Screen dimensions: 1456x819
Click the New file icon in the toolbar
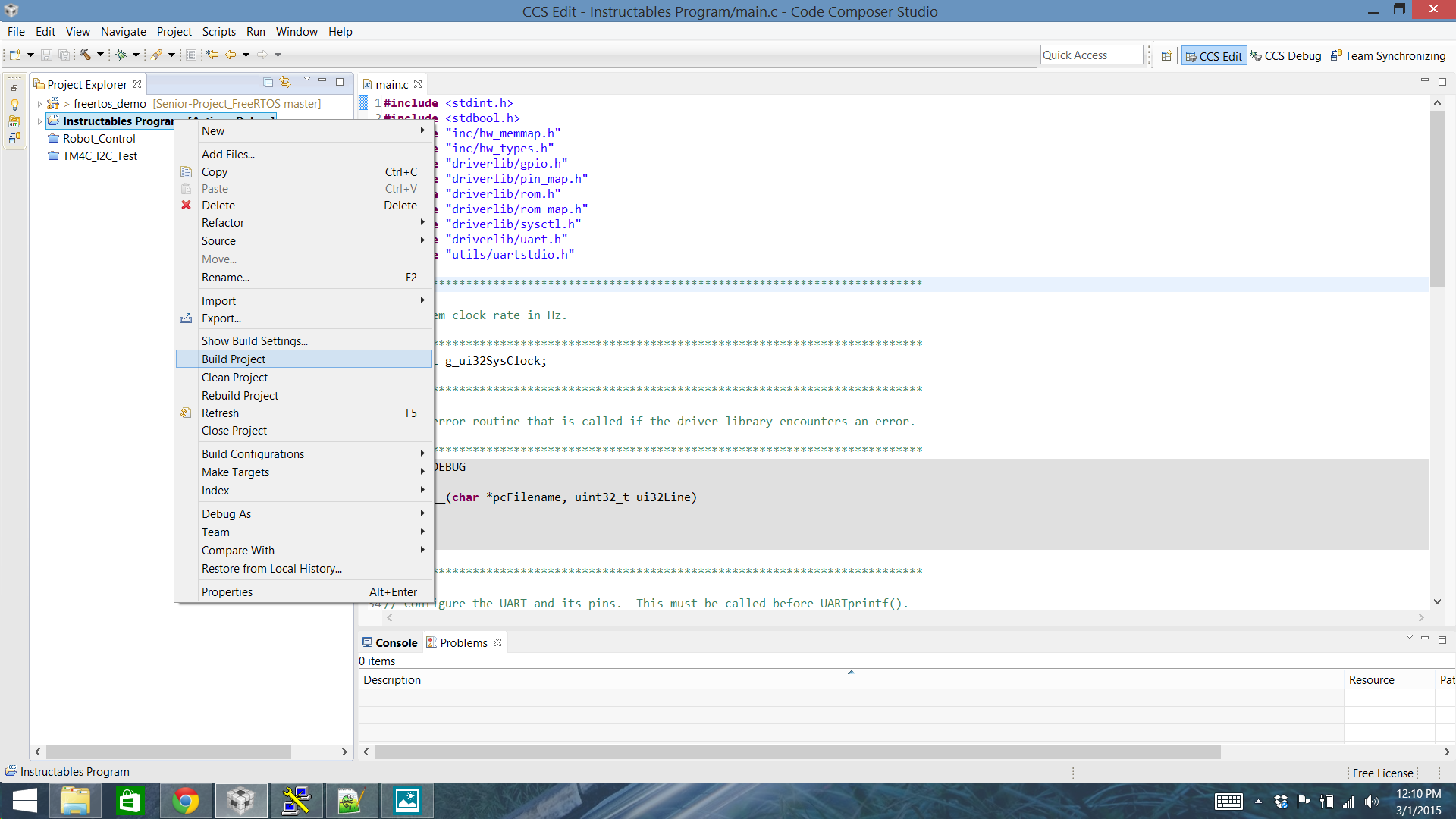(x=15, y=55)
